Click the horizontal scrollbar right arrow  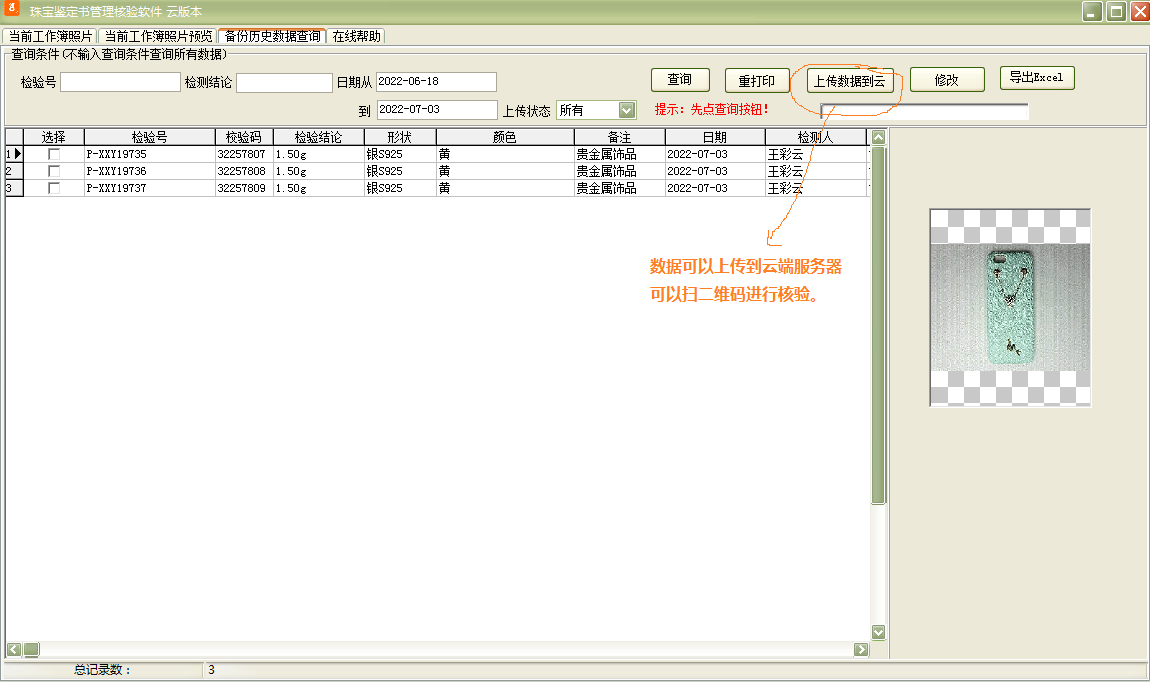(861, 649)
